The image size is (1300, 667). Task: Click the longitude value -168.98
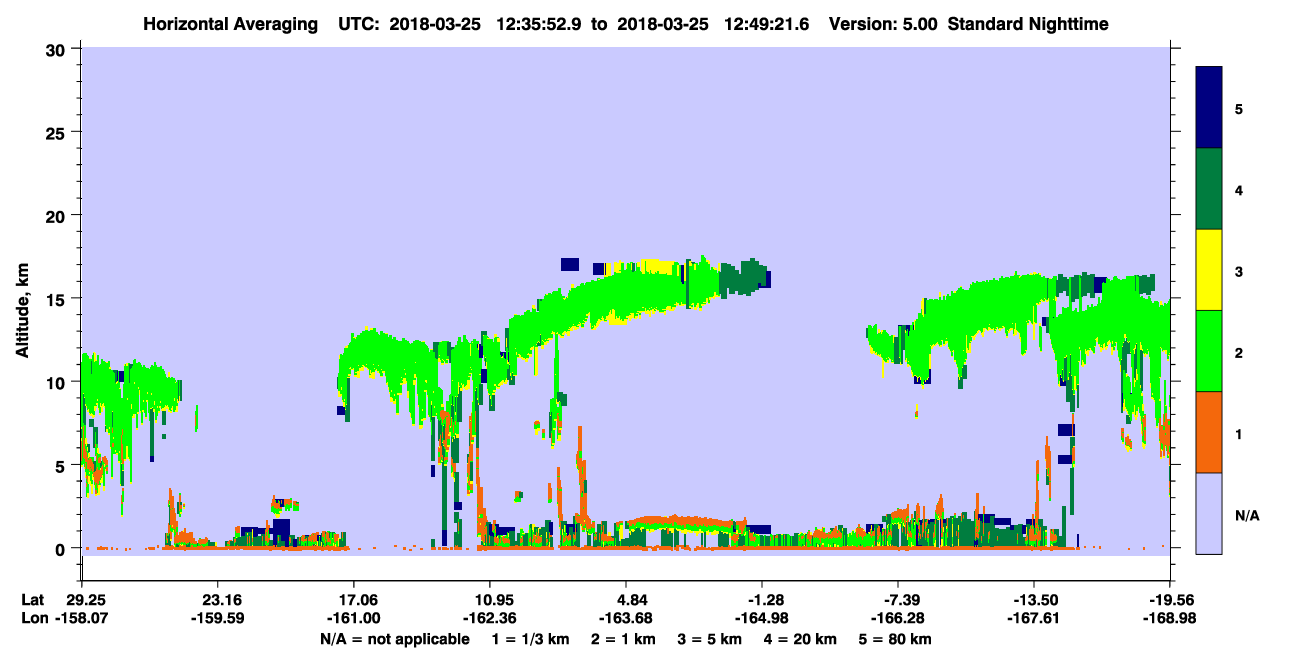[x=1169, y=618]
